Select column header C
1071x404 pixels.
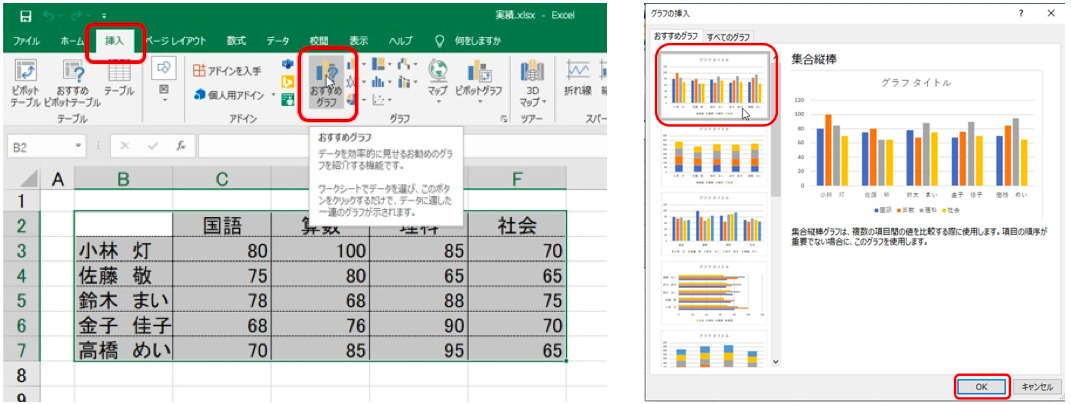click(x=222, y=179)
